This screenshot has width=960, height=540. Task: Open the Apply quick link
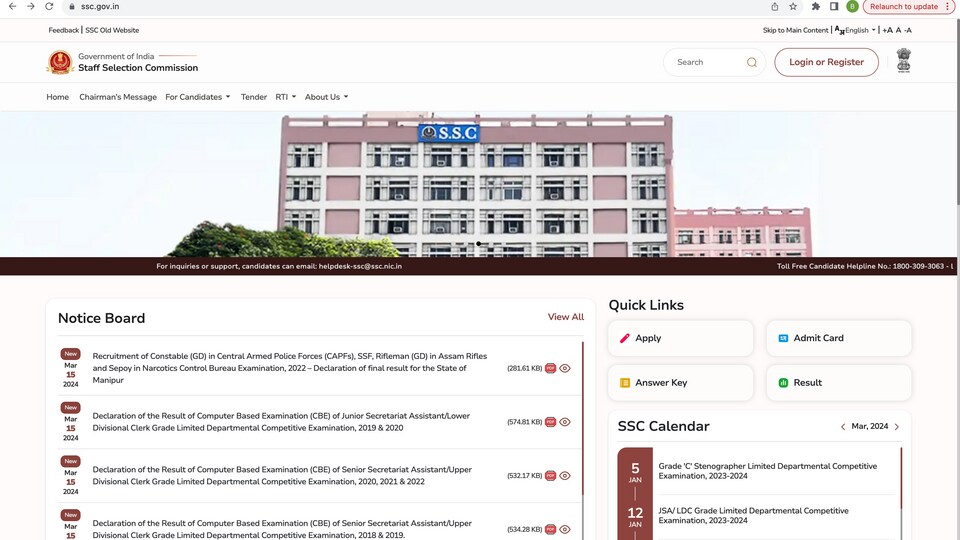tap(680, 338)
